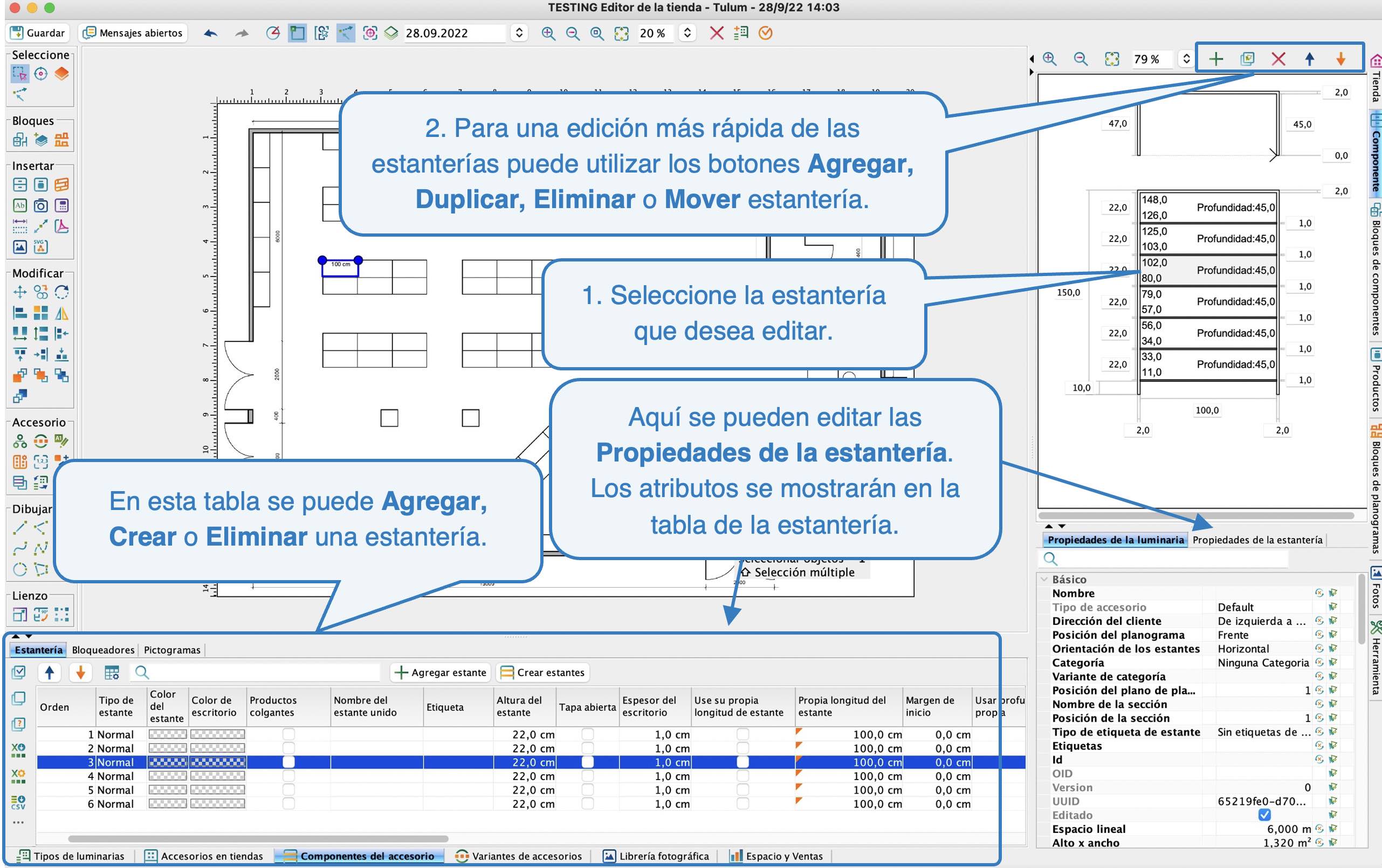Open Librería fotográfica tab
This screenshot has height=868, width=1382.
point(656,856)
